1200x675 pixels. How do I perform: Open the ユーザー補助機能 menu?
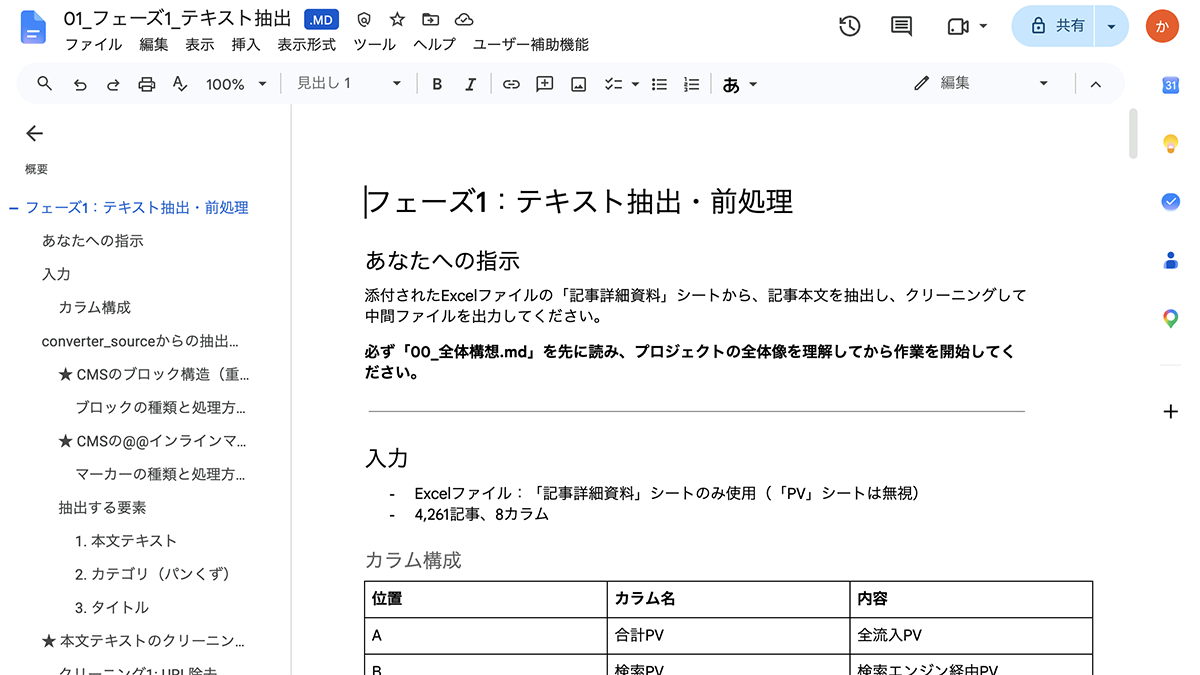(x=531, y=45)
